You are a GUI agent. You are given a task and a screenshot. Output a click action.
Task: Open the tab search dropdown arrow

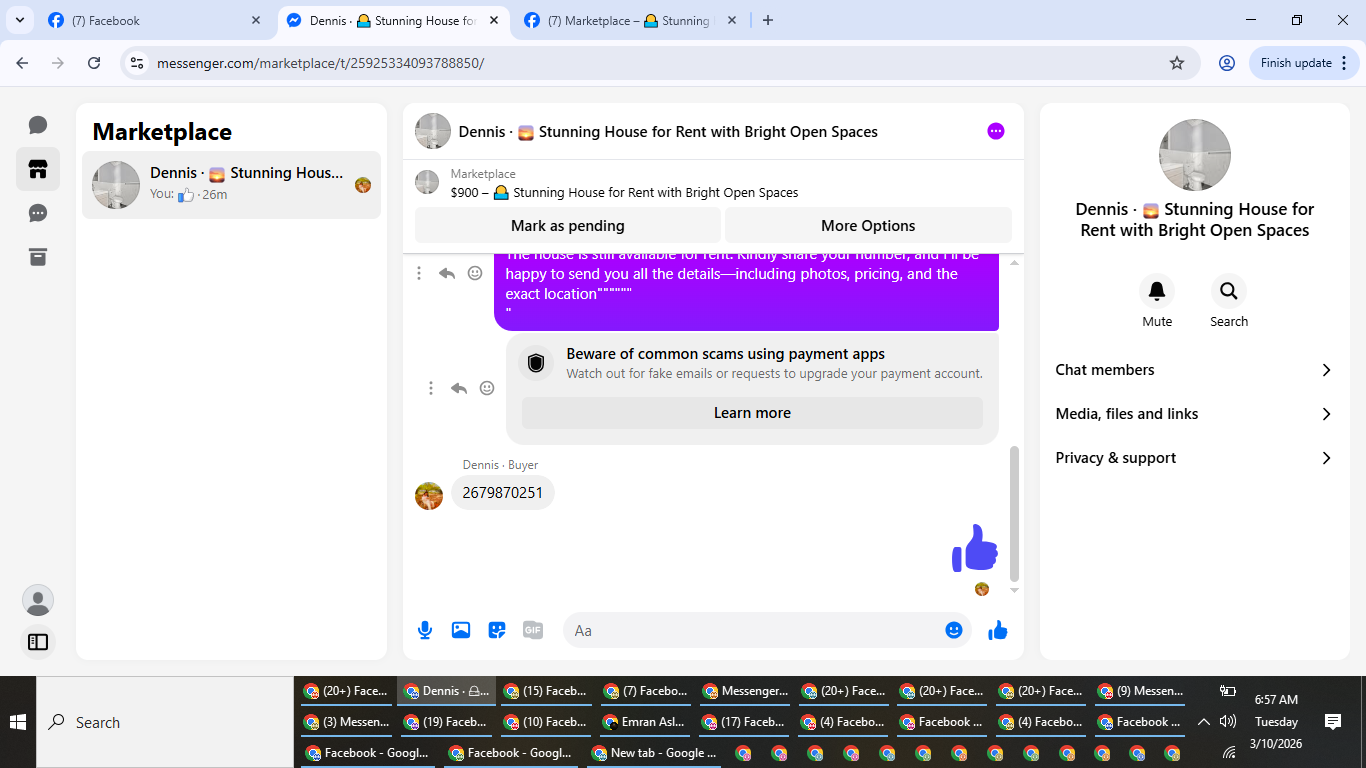[x=20, y=20]
